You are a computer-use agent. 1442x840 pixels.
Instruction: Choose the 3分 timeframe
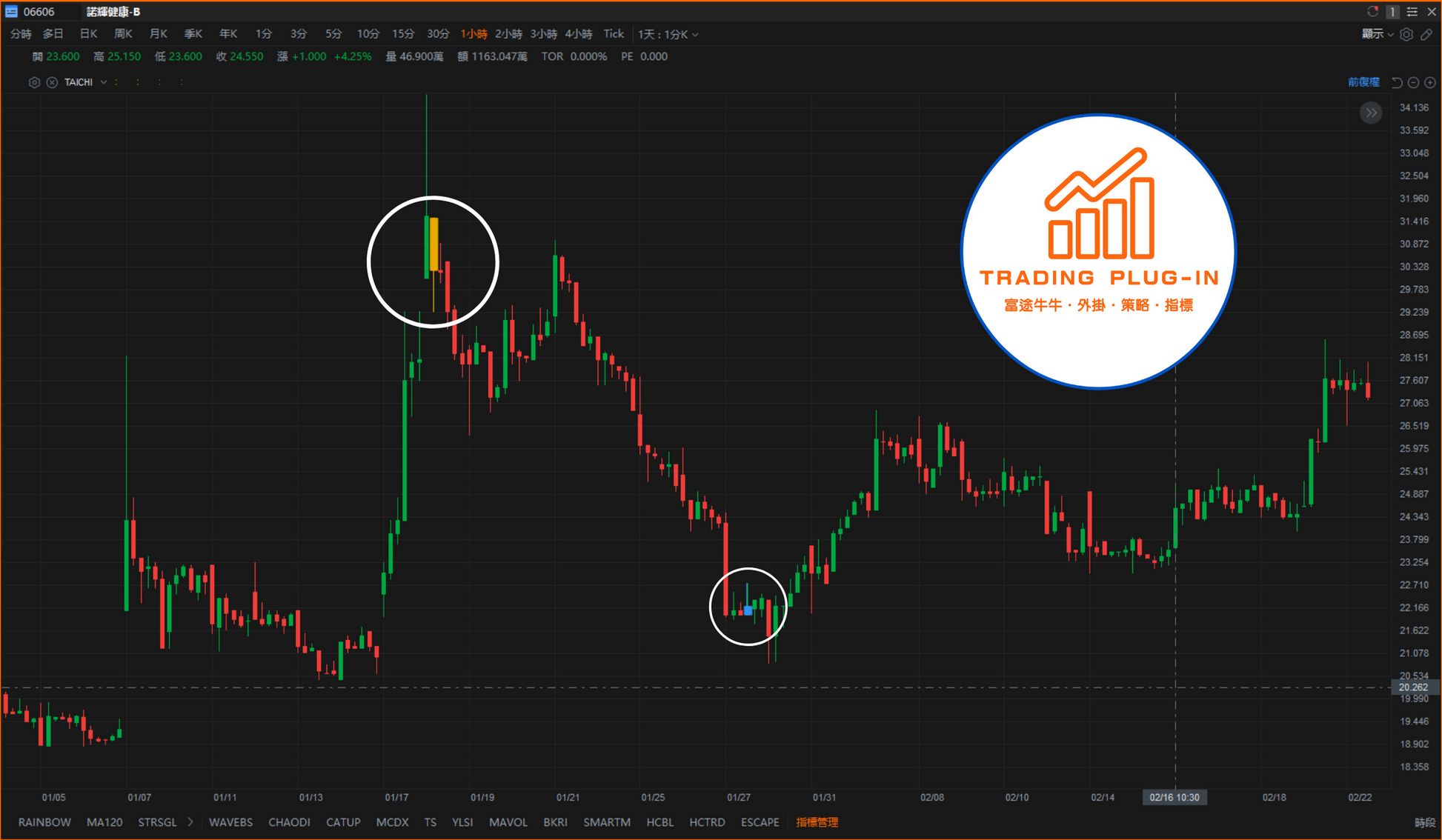(299, 34)
